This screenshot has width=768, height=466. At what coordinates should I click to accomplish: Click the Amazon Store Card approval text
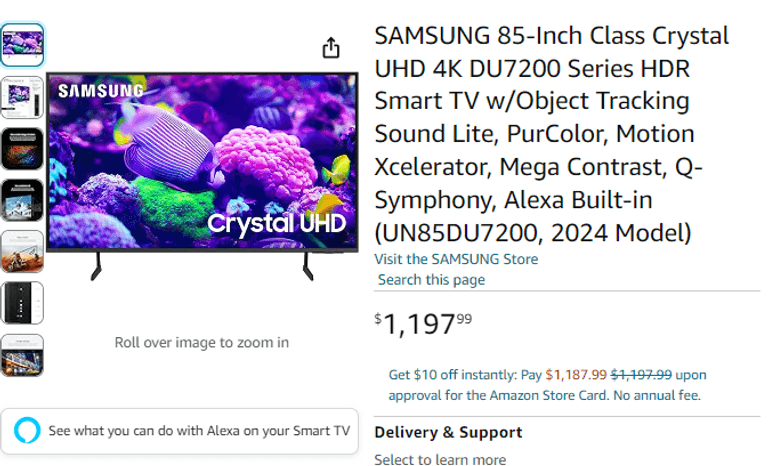544,395
